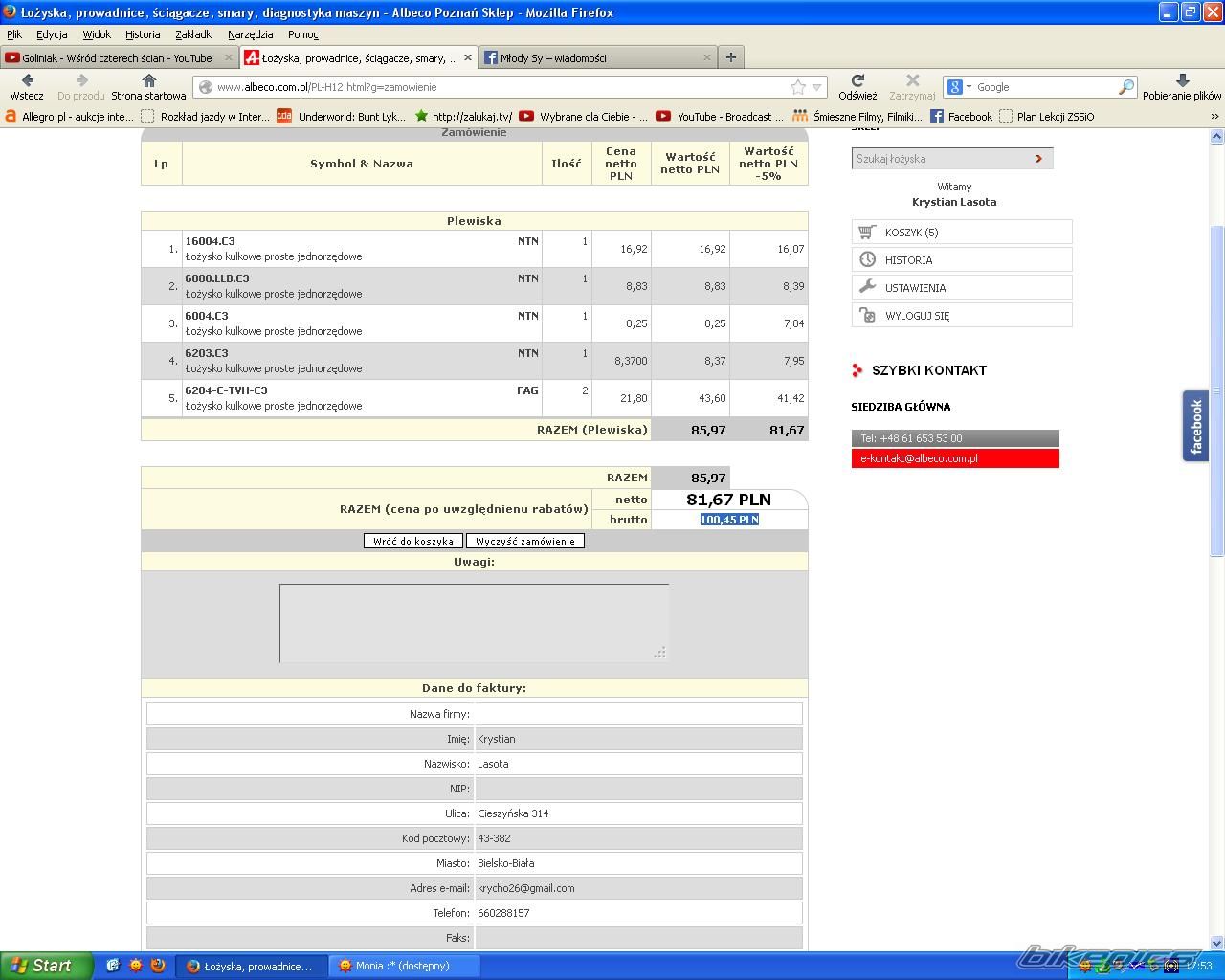Open the KOSZYK (5) cart link
This screenshot has height=980, width=1225.
[911, 233]
